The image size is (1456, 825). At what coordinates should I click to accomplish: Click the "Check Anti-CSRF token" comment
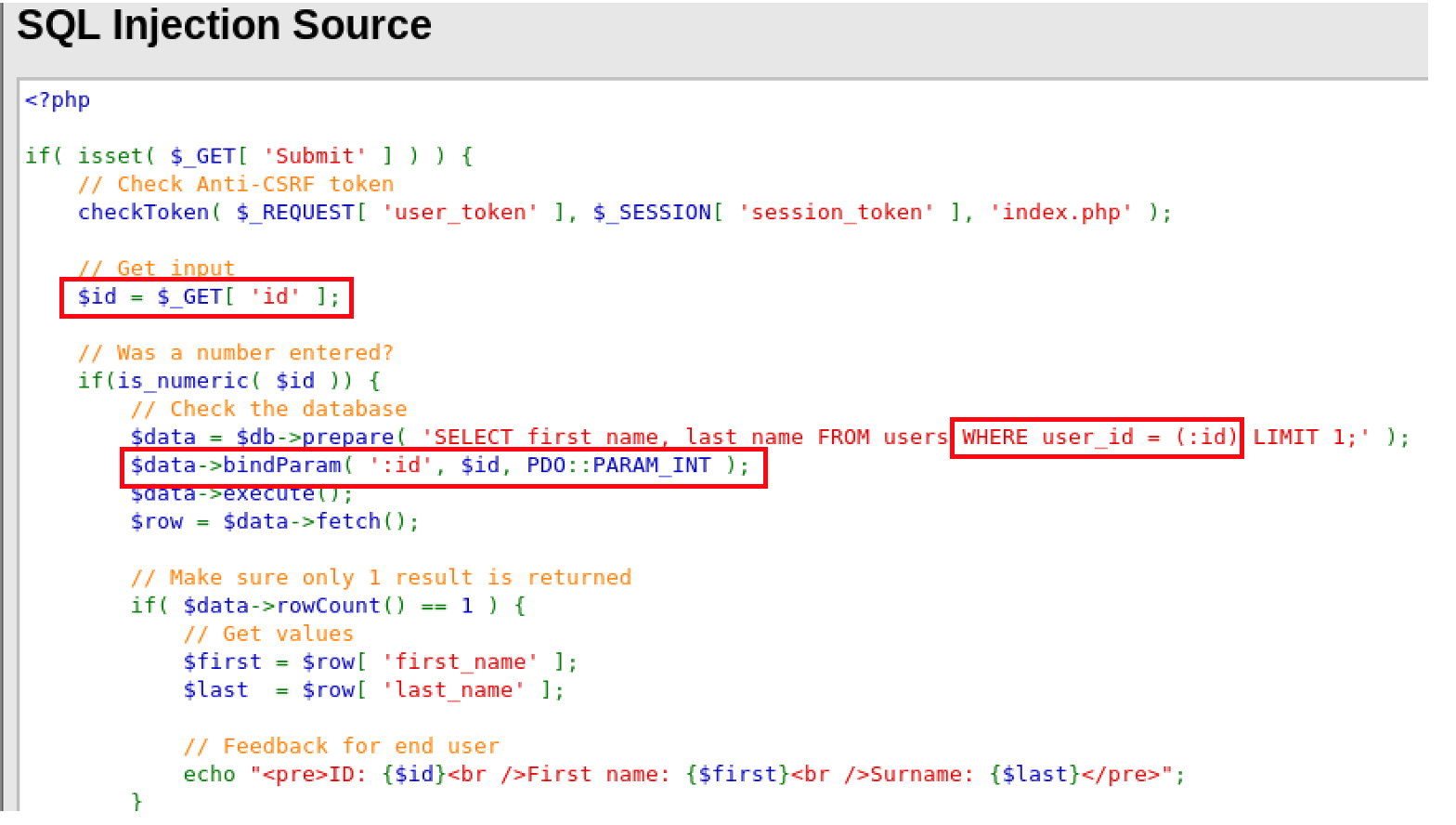[x=236, y=184]
